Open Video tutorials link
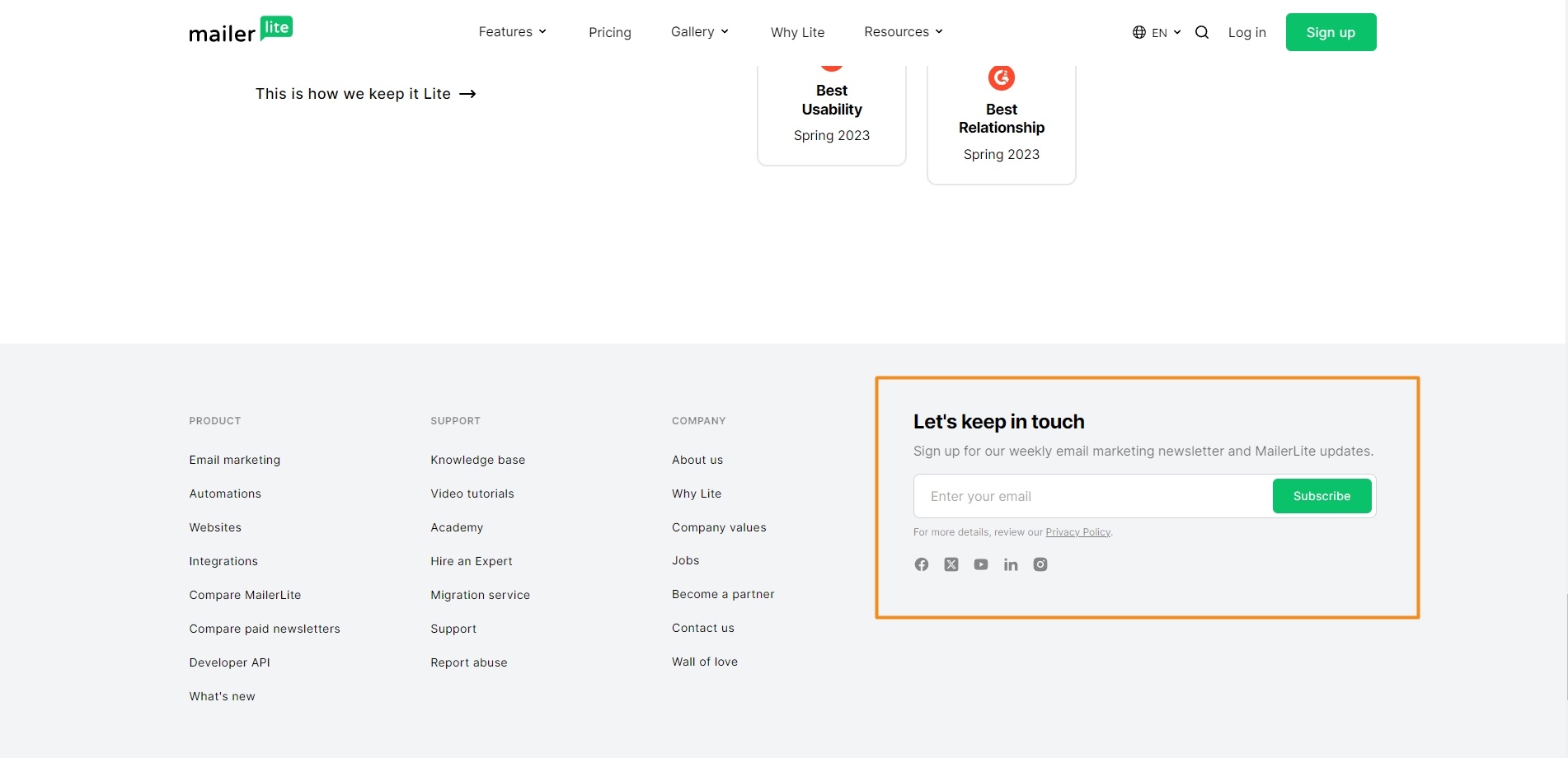 472,494
